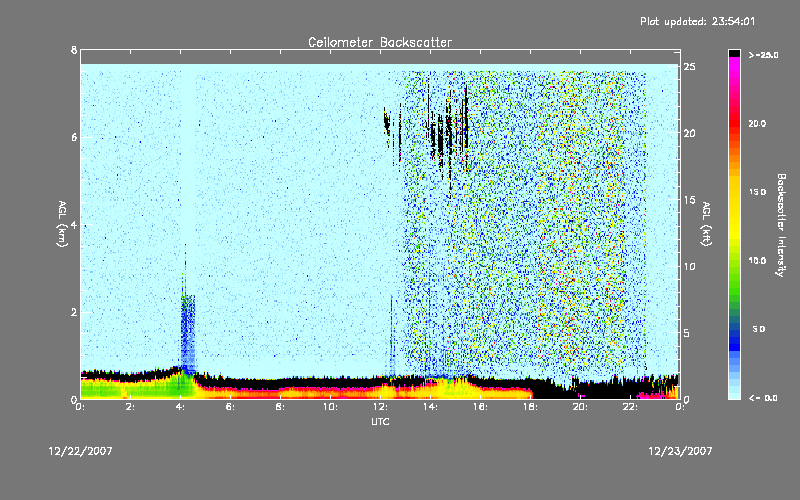800x500 pixels.
Task: Click the "8" tick on the km axis
Action: point(74,50)
